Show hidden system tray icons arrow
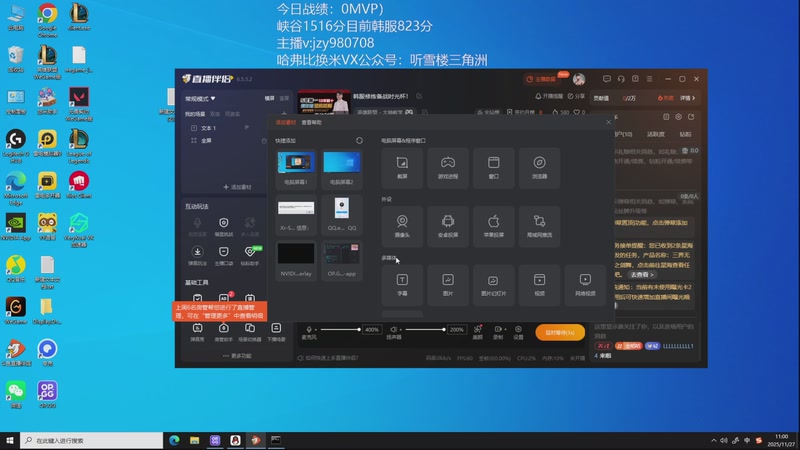Image resolution: width=800 pixels, height=450 pixels. click(x=713, y=440)
